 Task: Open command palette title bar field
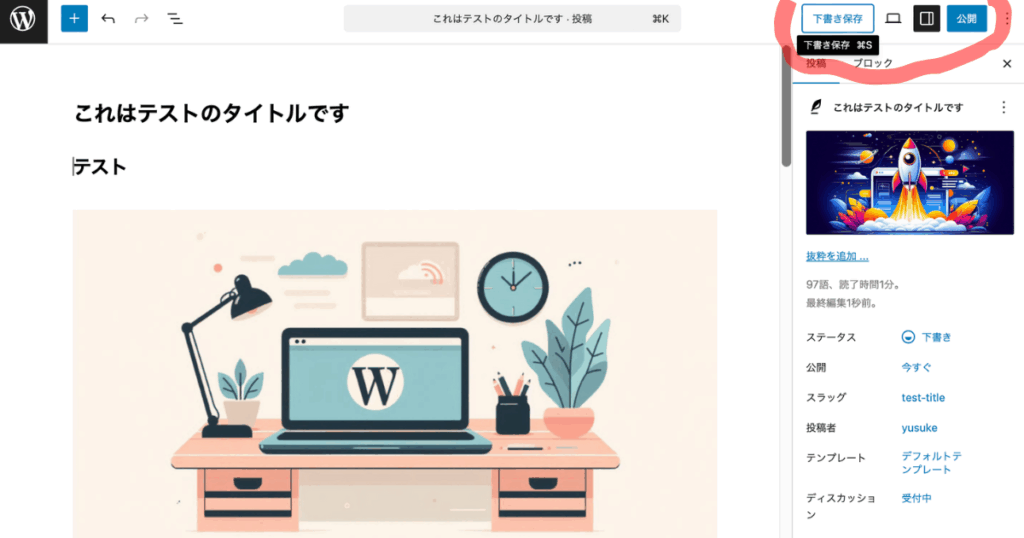click(x=512, y=18)
